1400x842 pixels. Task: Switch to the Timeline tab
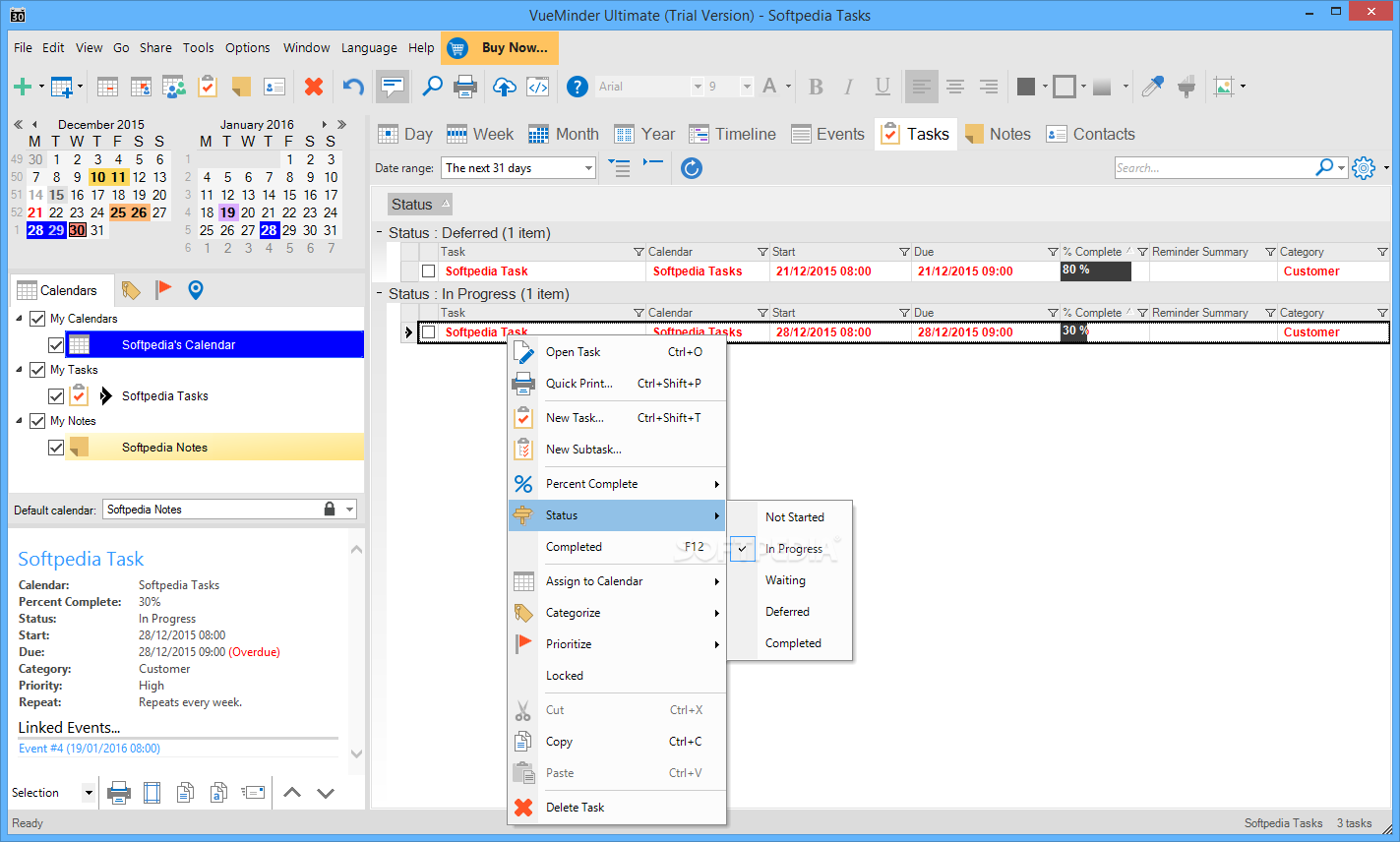tap(733, 134)
